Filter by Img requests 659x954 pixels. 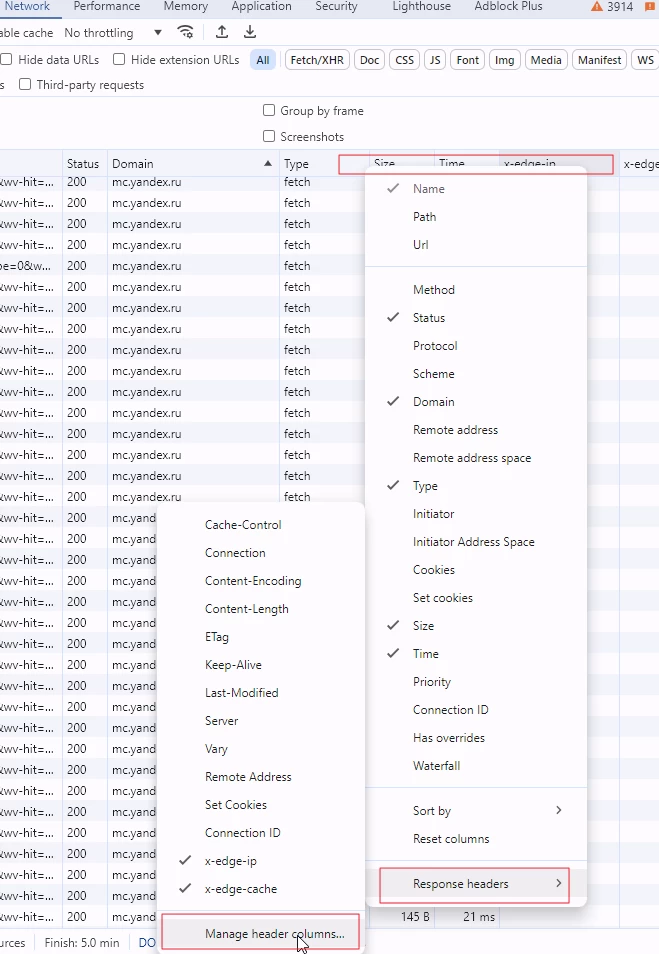pos(504,60)
